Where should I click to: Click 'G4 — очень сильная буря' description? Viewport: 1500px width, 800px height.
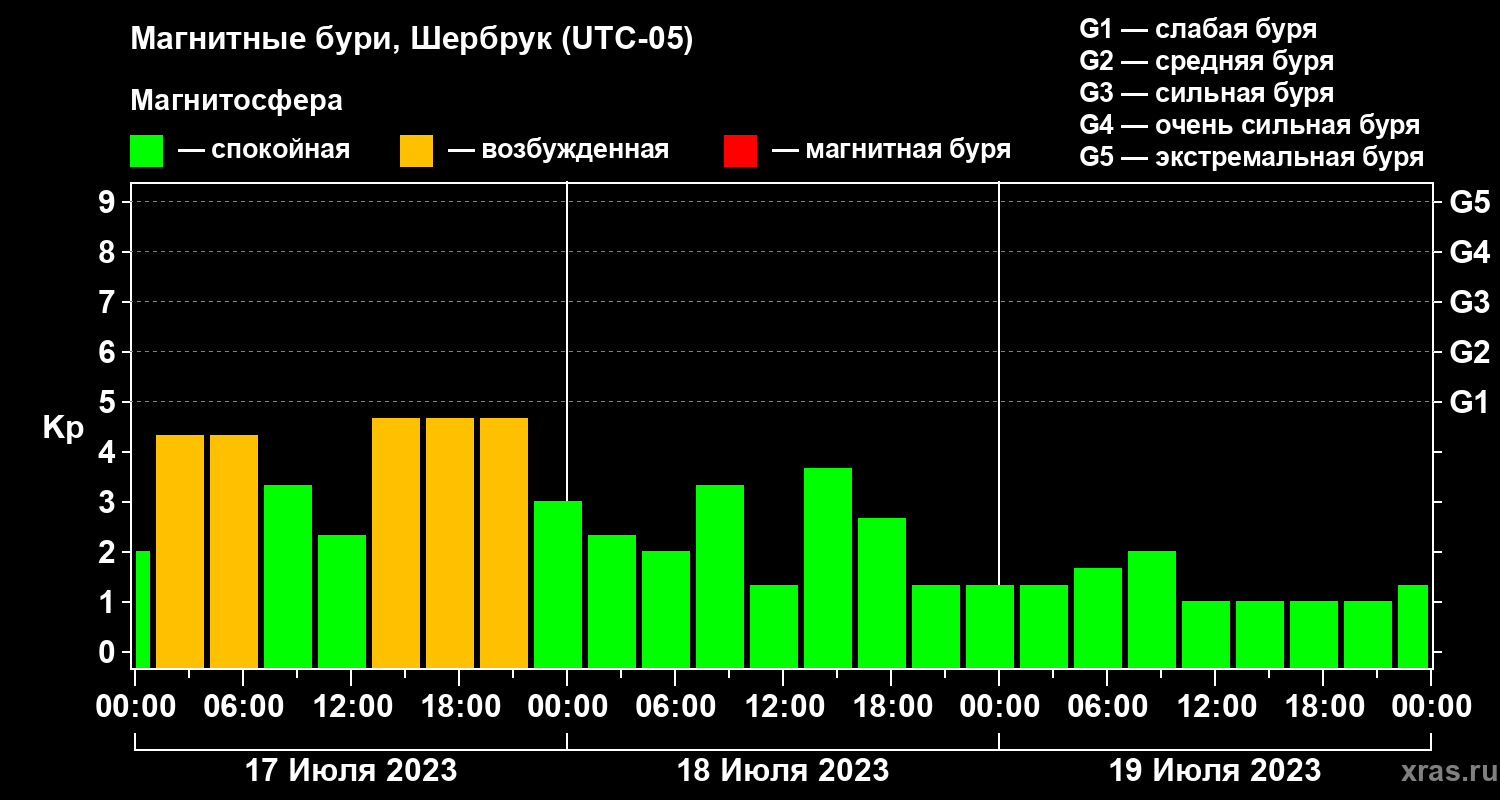click(1250, 125)
